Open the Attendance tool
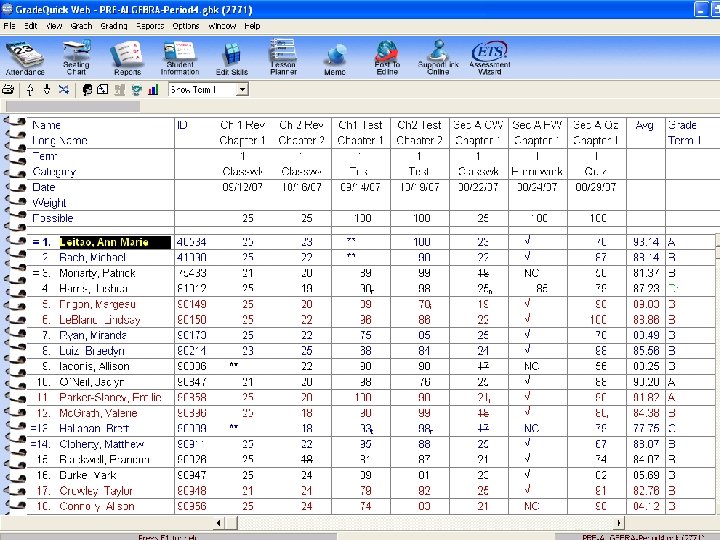 (x=24, y=57)
